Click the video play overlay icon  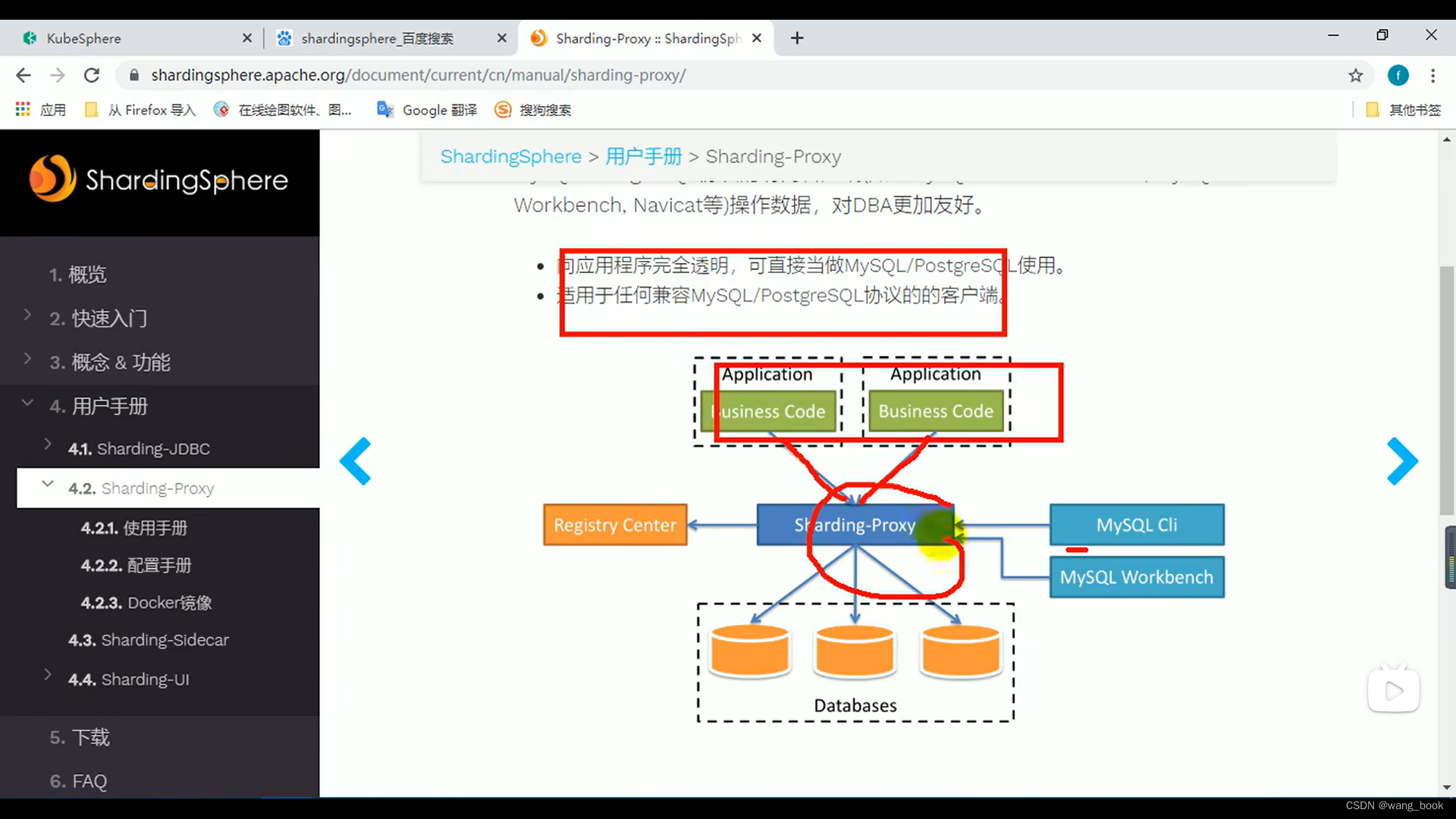[x=1394, y=689]
